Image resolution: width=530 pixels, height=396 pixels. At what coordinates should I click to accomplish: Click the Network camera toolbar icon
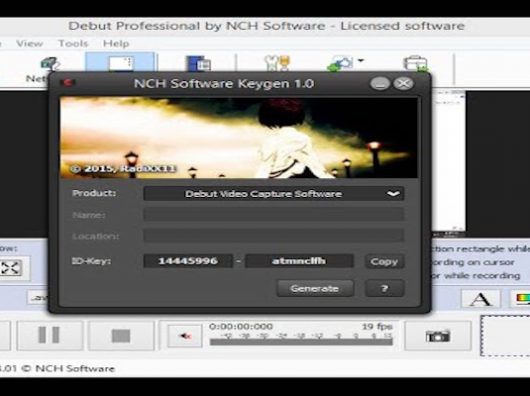(50, 64)
